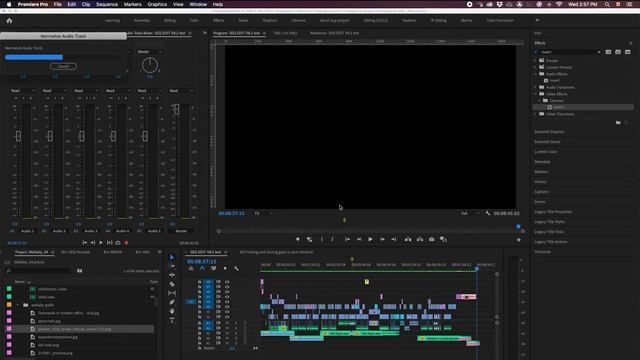Toggle Snap in the timeline
This screenshot has height=360, width=640.
[202, 268]
